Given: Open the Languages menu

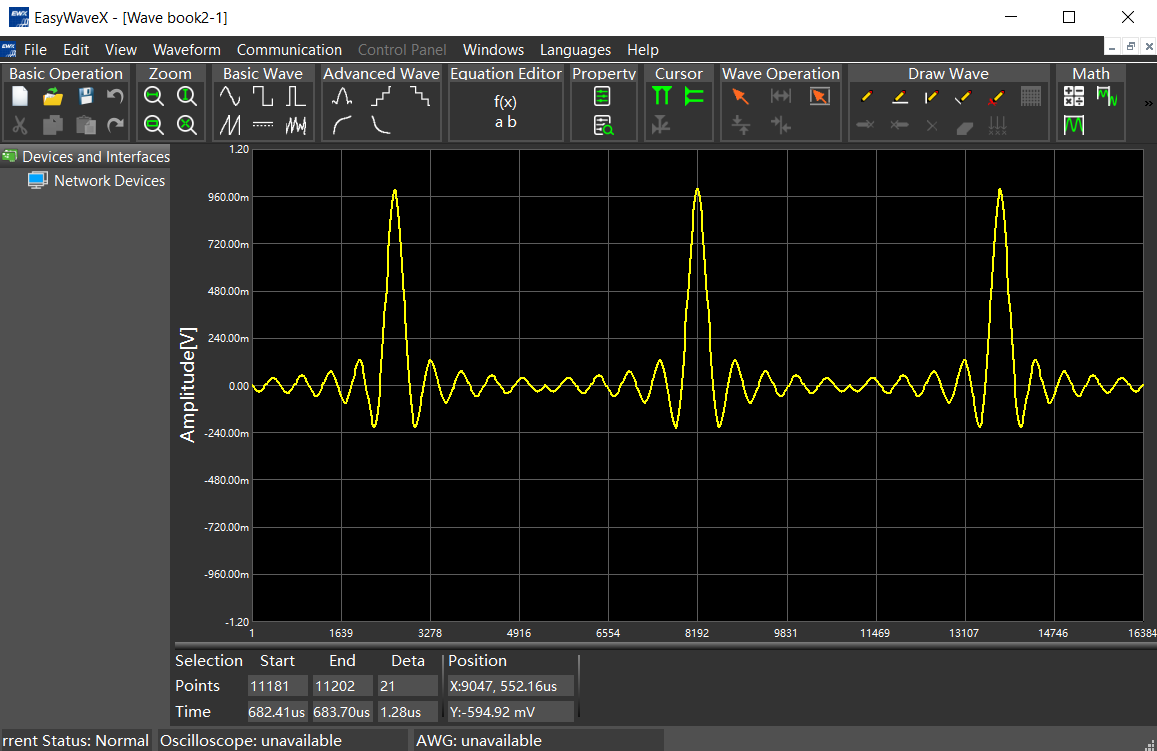Looking at the screenshot, I should pyautogui.click(x=576, y=49).
